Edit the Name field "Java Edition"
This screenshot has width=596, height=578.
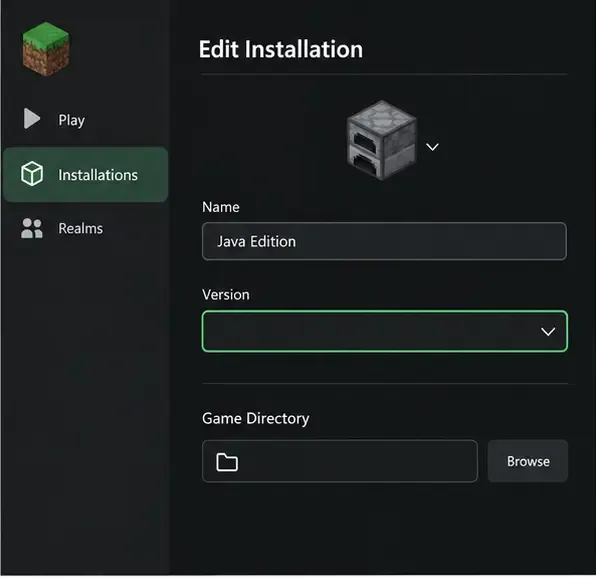pos(384,242)
